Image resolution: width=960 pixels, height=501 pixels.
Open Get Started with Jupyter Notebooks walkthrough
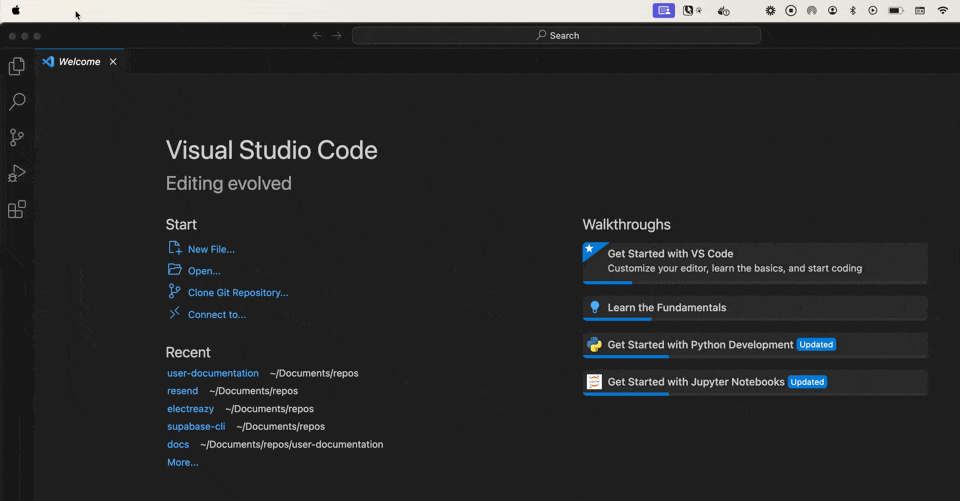[755, 382]
